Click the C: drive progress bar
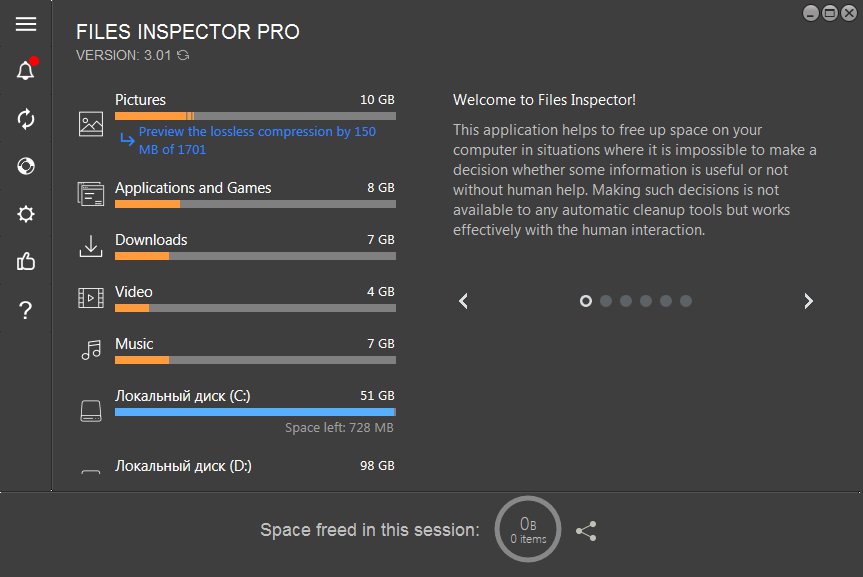 click(255, 411)
